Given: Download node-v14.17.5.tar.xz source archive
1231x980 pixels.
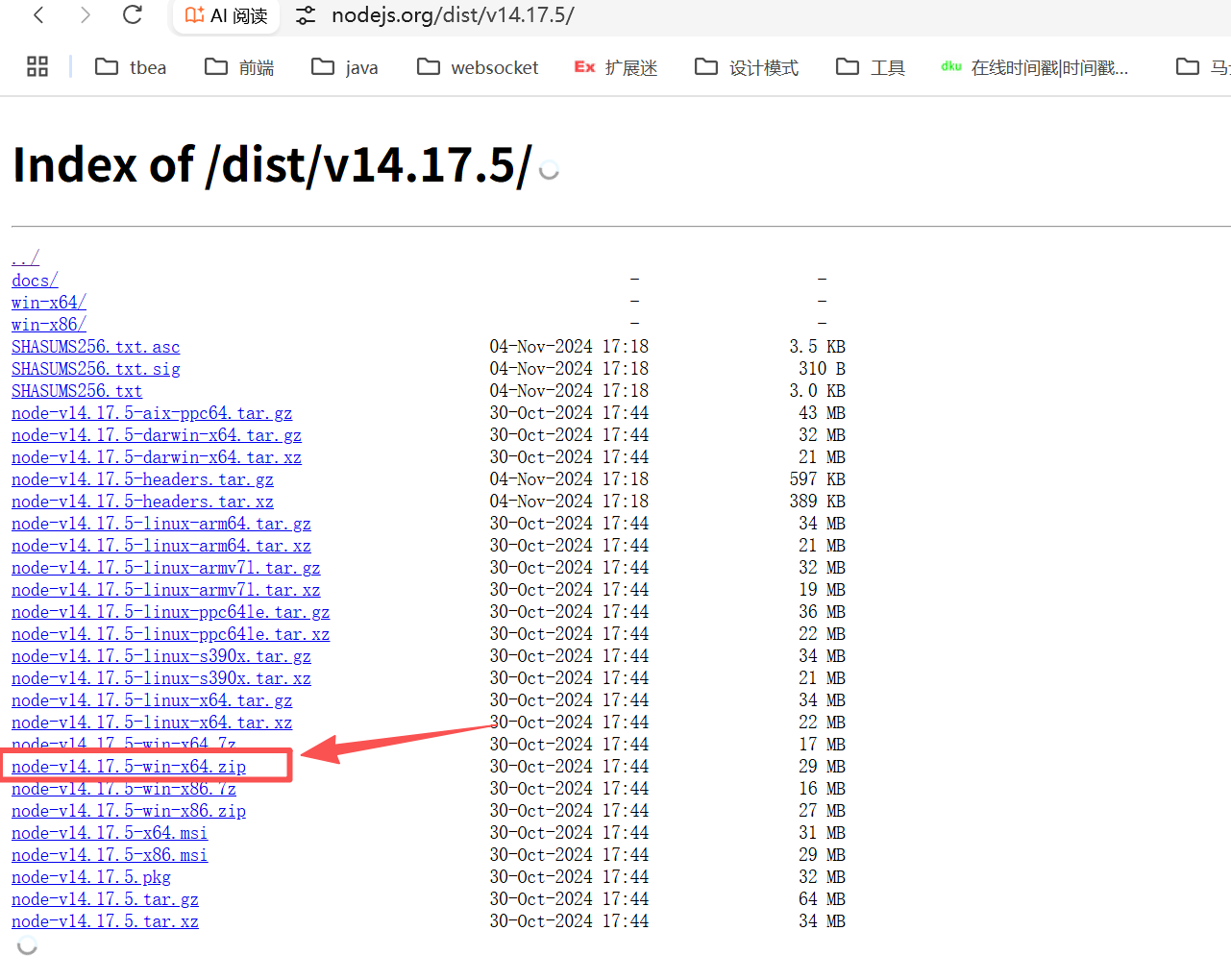Looking at the screenshot, I should 105,920.
